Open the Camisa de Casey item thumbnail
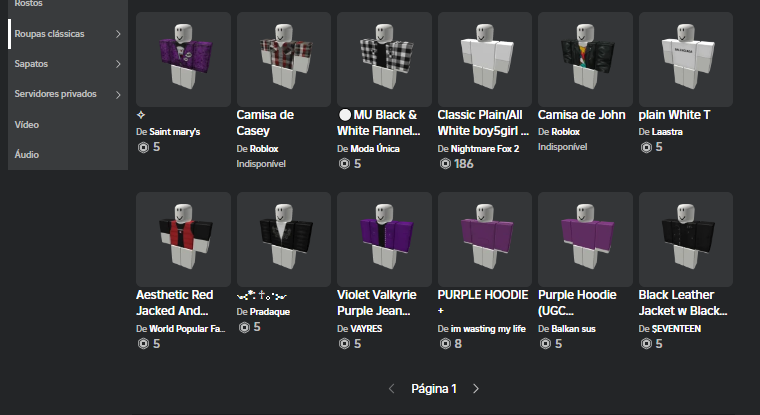 284,59
